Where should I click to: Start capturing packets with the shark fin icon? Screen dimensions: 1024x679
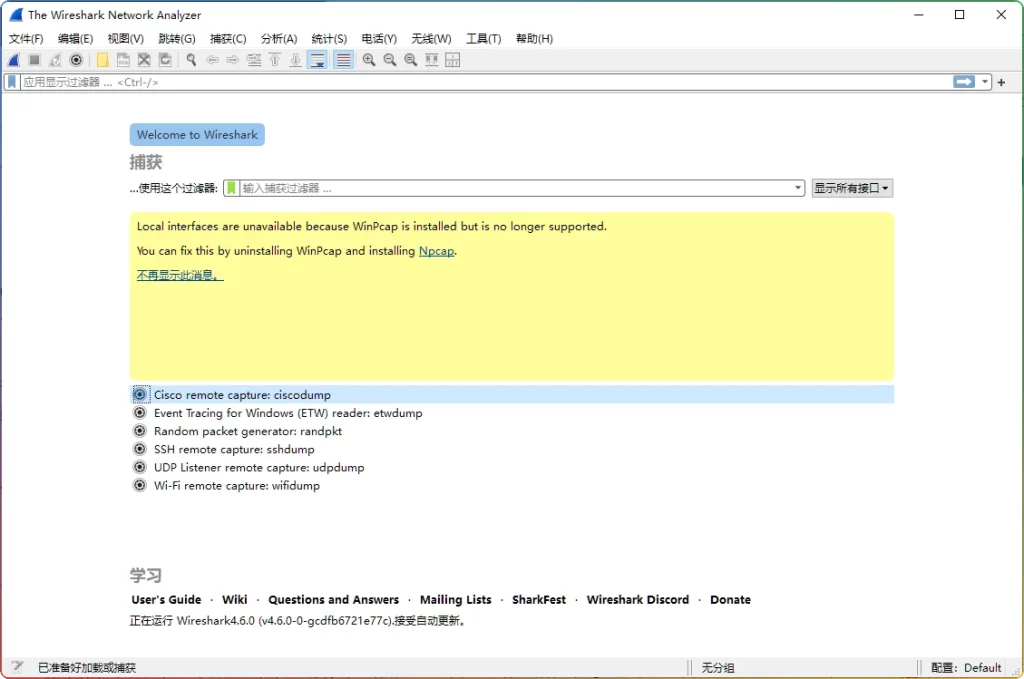tap(13, 60)
